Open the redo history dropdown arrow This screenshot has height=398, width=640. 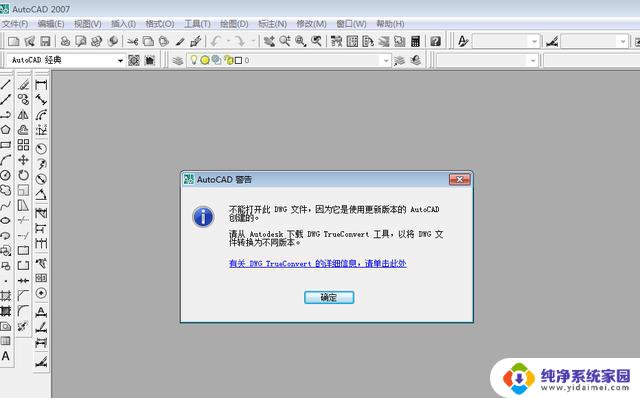click(253, 41)
